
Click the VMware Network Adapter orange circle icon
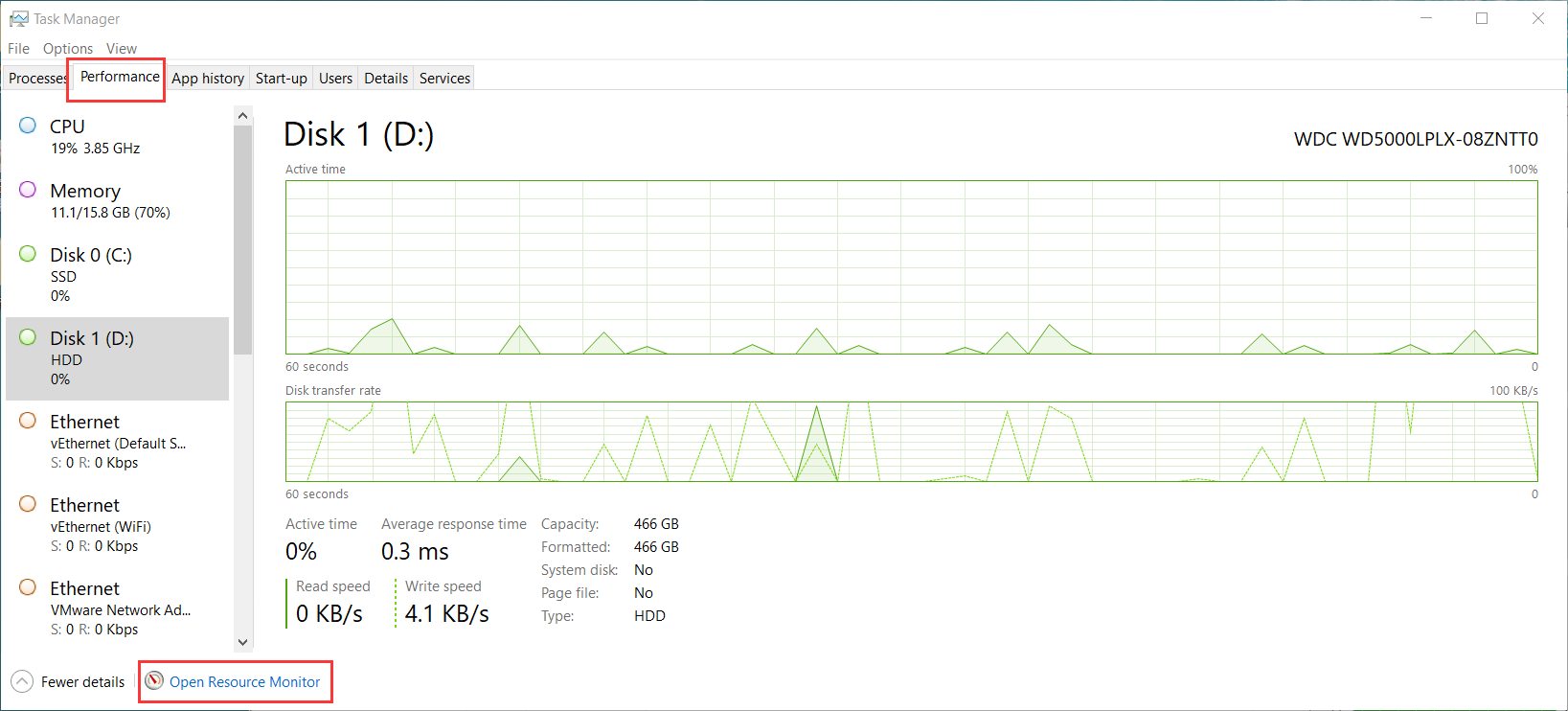click(x=28, y=587)
